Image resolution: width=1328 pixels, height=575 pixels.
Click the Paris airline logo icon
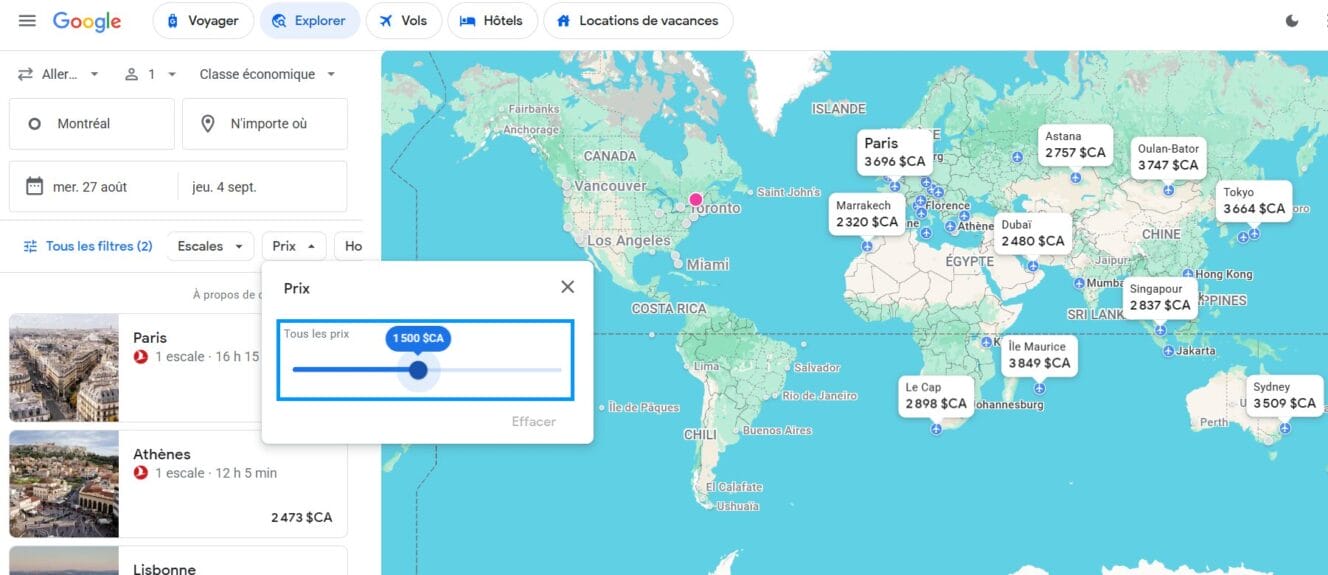click(141, 357)
